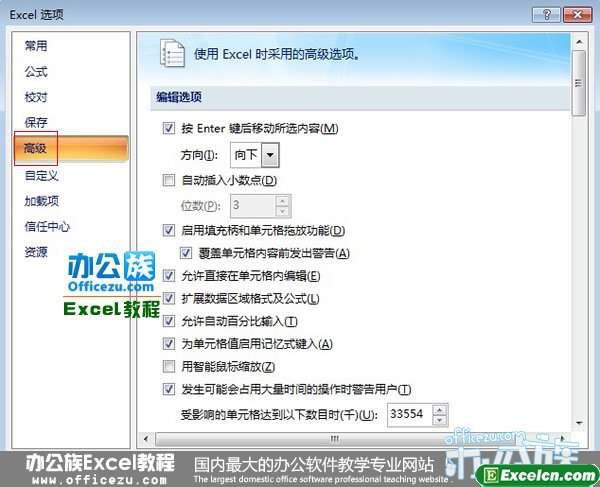Toggle 允许直接在单元格内编辑 checkbox
Image resolution: width=600 pixels, height=487 pixels.
click(x=169, y=275)
